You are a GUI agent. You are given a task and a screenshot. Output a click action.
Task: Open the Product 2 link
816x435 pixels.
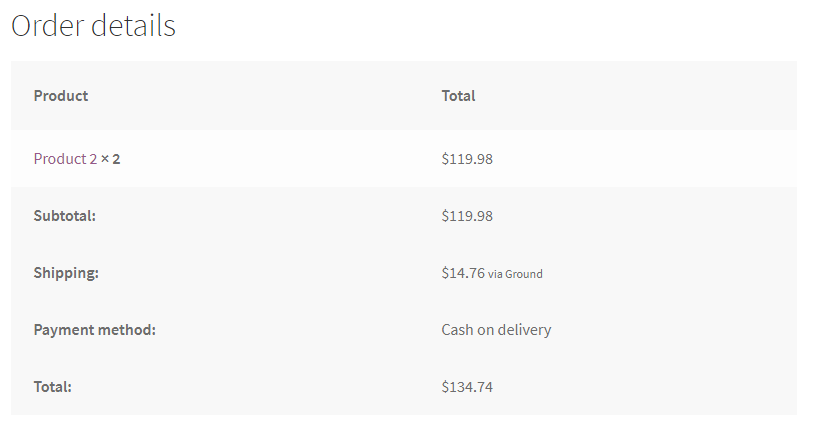pos(65,158)
